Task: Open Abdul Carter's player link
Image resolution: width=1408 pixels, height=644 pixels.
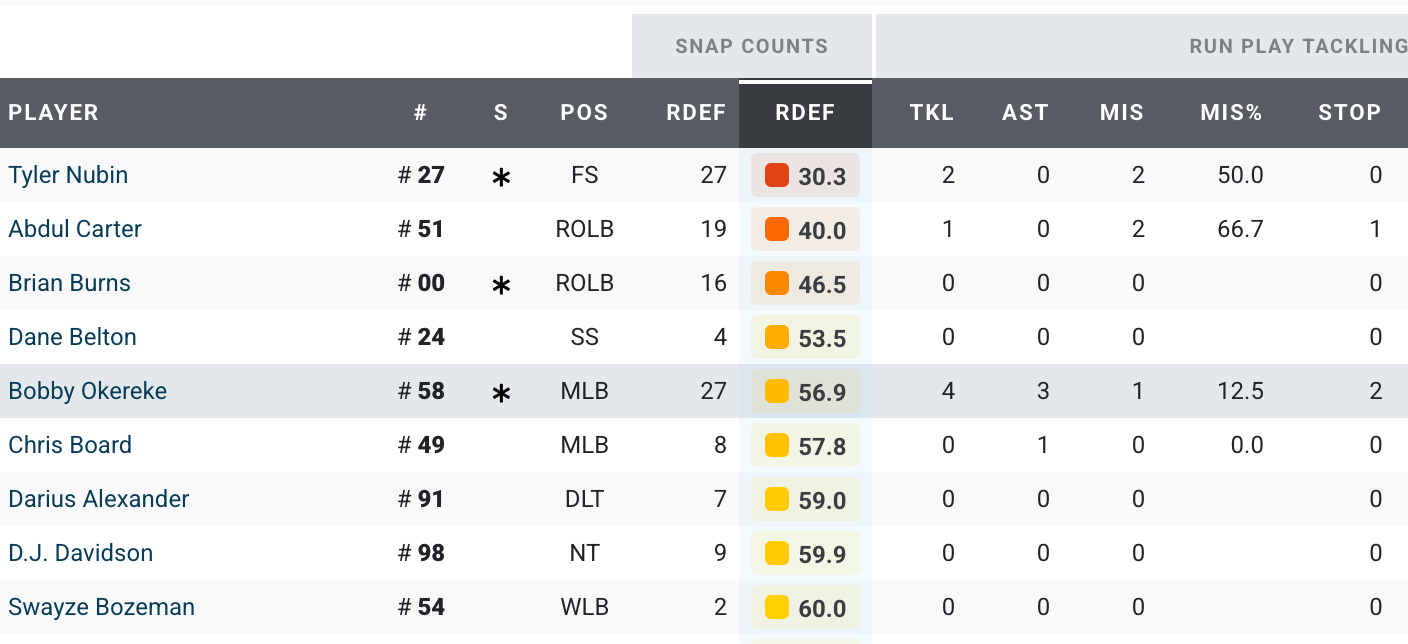Action: (75, 229)
